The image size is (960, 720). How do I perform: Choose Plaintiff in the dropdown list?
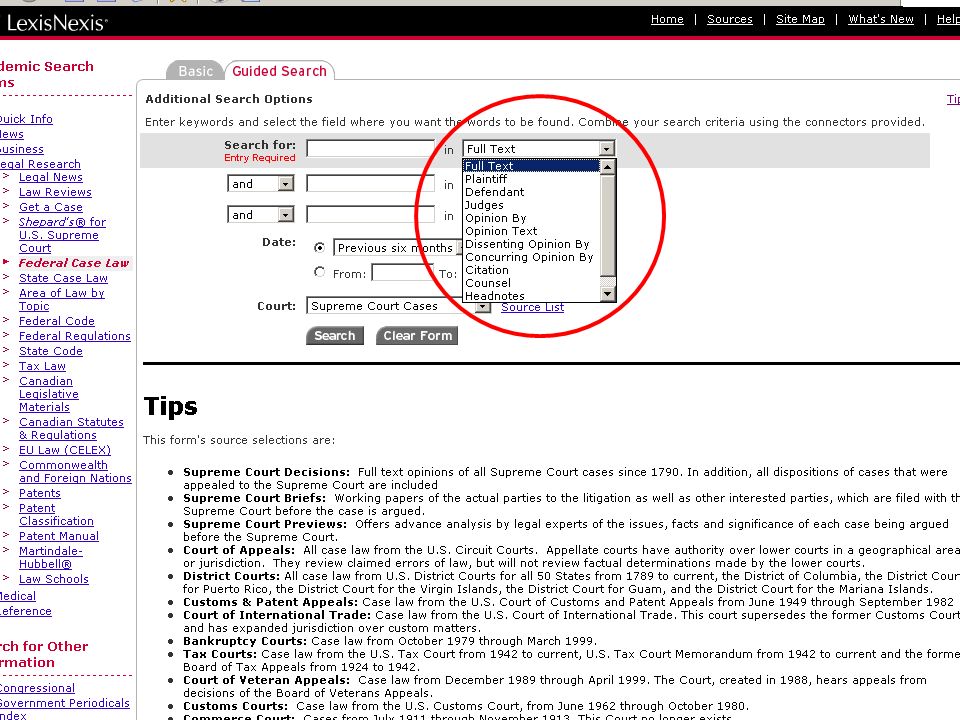[x=531, y=179]
